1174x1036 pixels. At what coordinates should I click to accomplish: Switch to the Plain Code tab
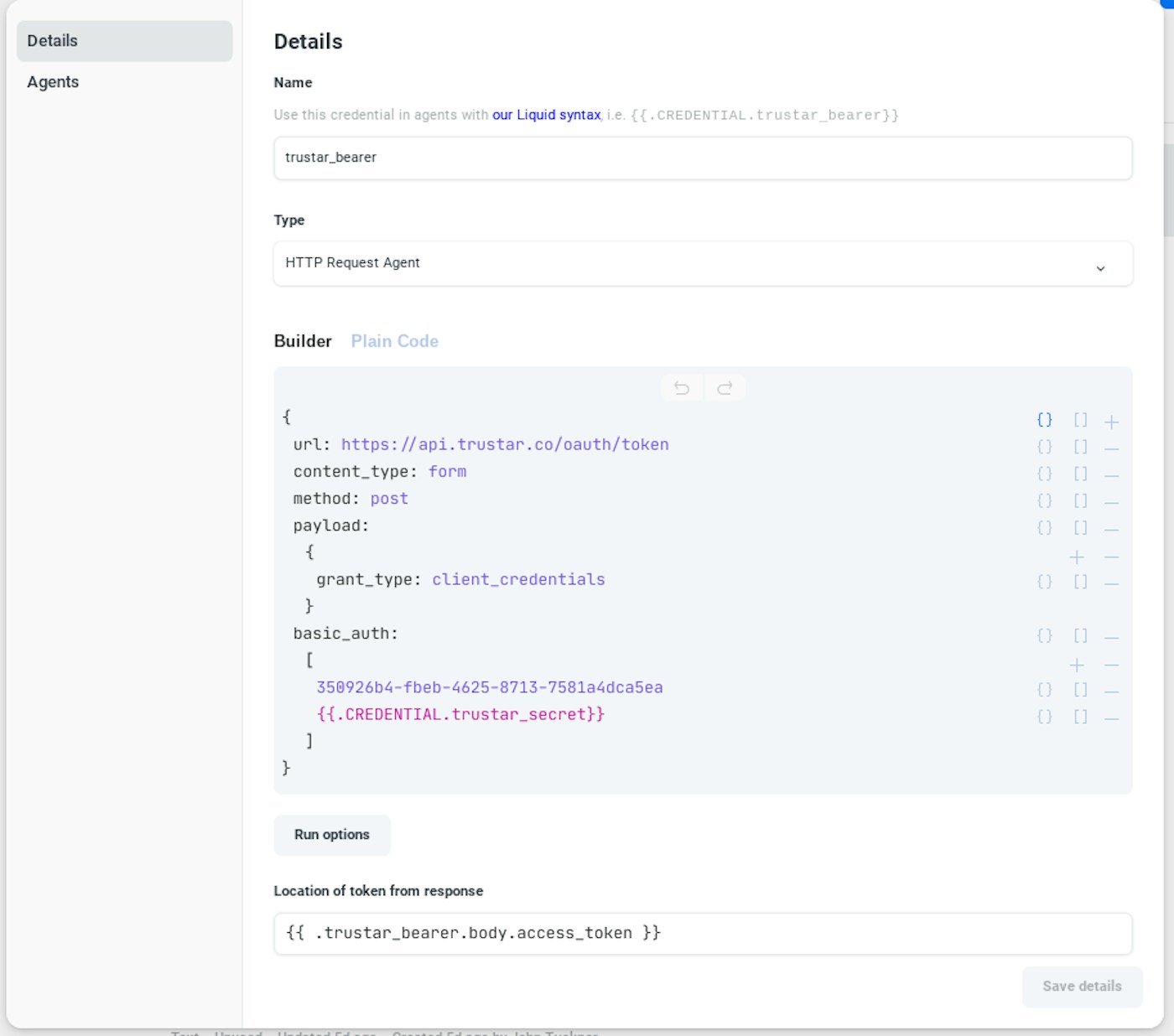pos(394,341)
